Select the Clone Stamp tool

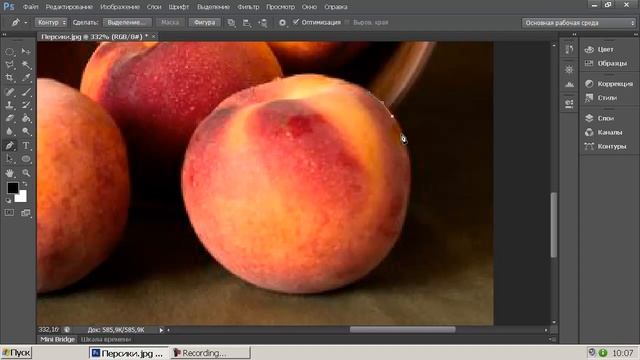[x=10, y=105]
